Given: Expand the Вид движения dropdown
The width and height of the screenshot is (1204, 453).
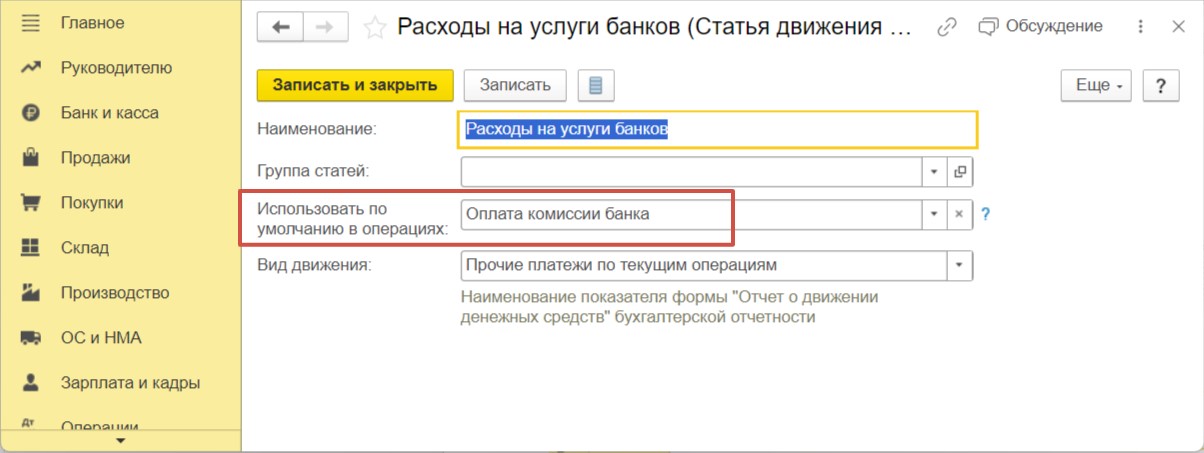Looking at the screenshot, I should (x=960, y=265).
